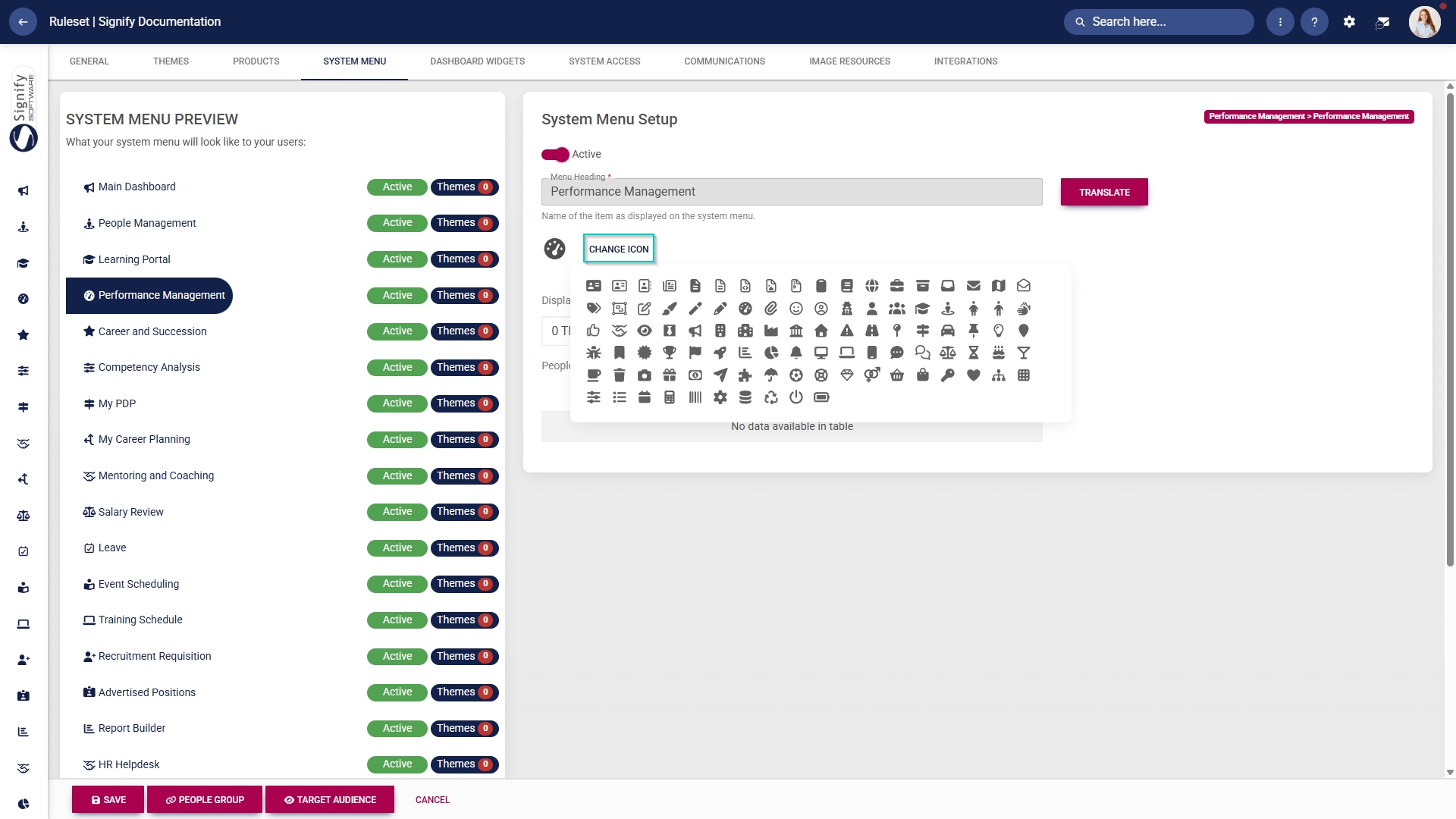
Task: Choose the pie chart icon in picker
Action: 771,353
